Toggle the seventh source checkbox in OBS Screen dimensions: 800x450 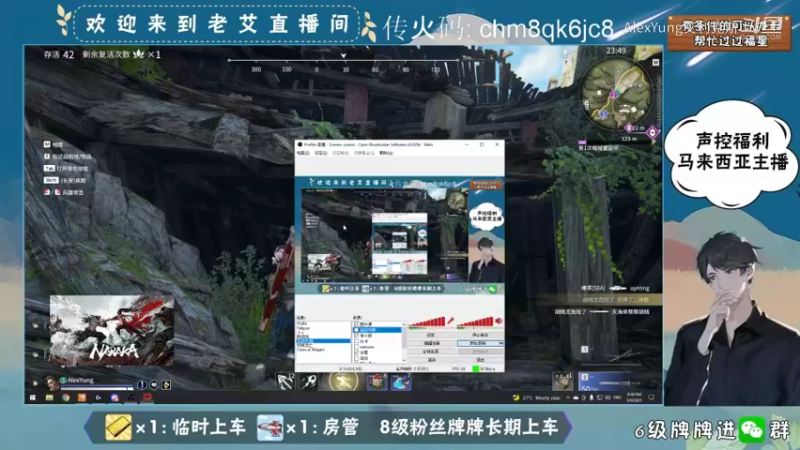[356, 358]
